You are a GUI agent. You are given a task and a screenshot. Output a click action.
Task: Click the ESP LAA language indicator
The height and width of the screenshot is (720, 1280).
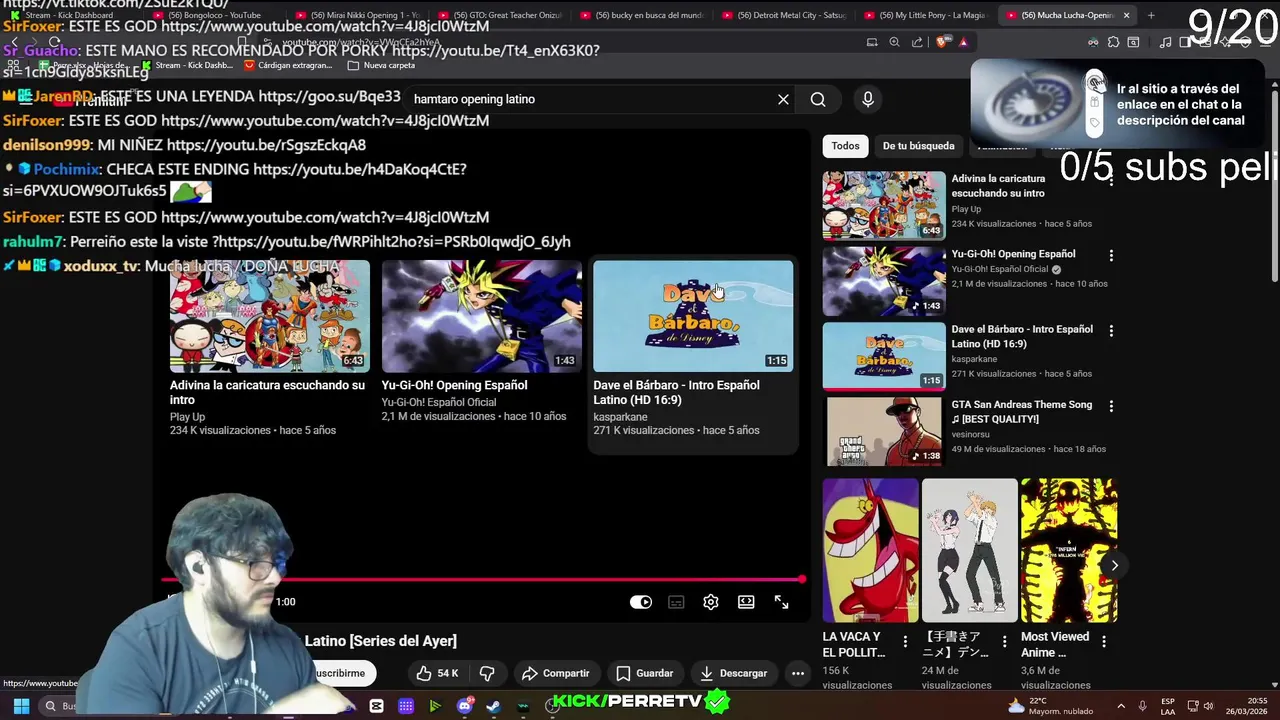pos(1168,706)
